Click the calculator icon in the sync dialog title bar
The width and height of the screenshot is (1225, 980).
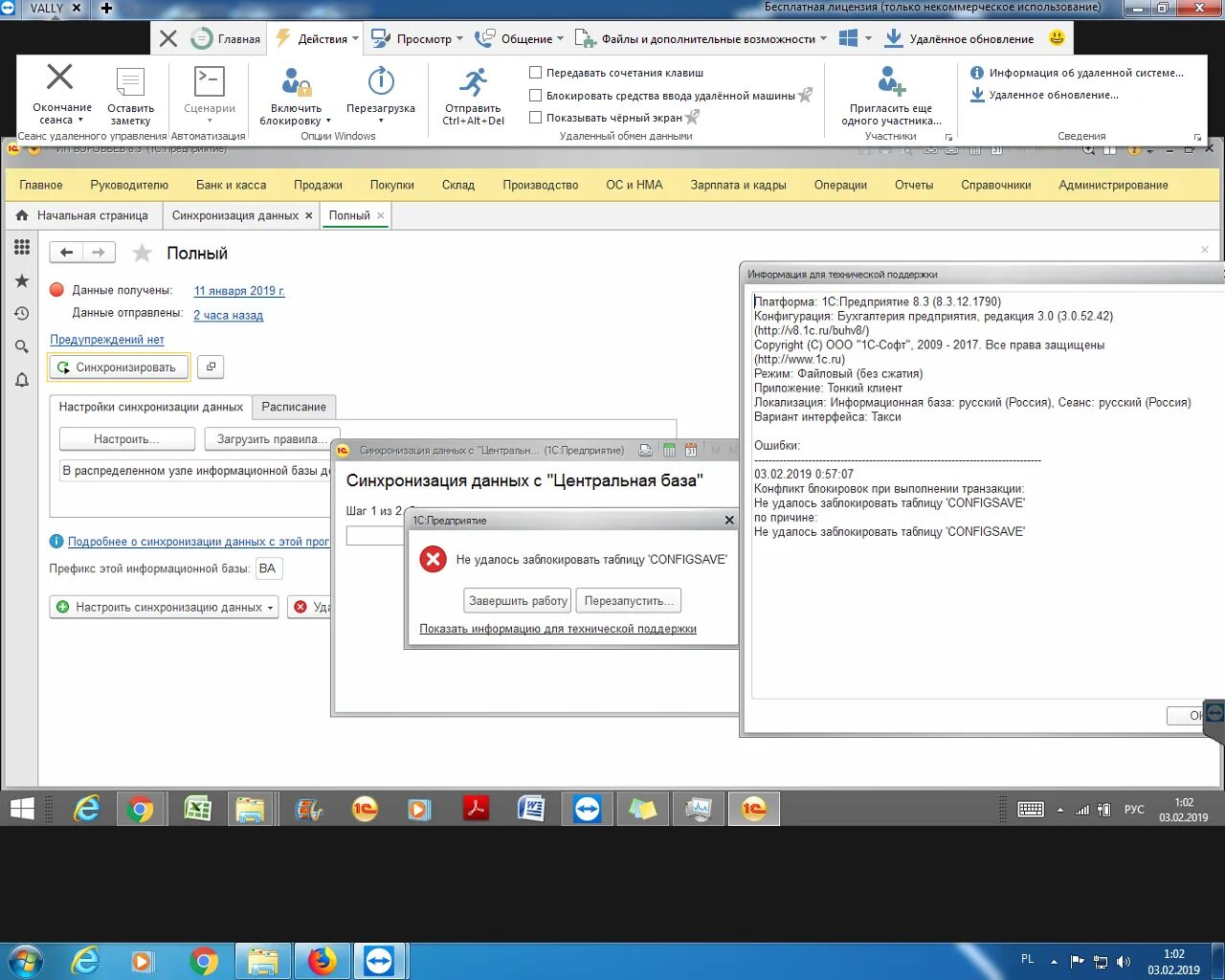click(669, 450)
